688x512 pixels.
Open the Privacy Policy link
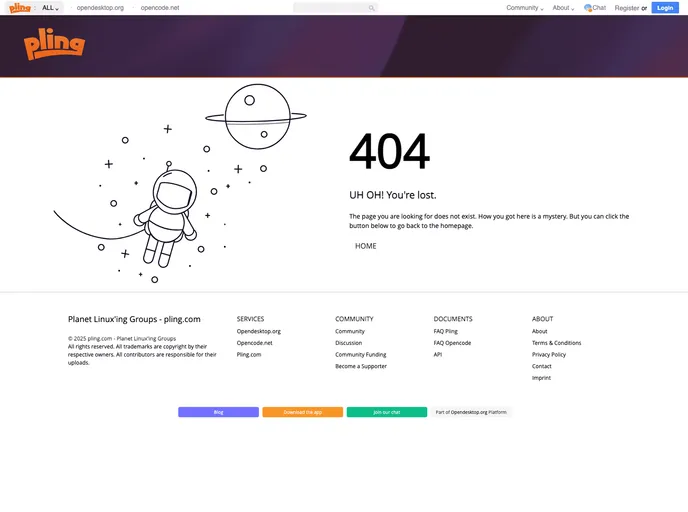click(548, 354)
